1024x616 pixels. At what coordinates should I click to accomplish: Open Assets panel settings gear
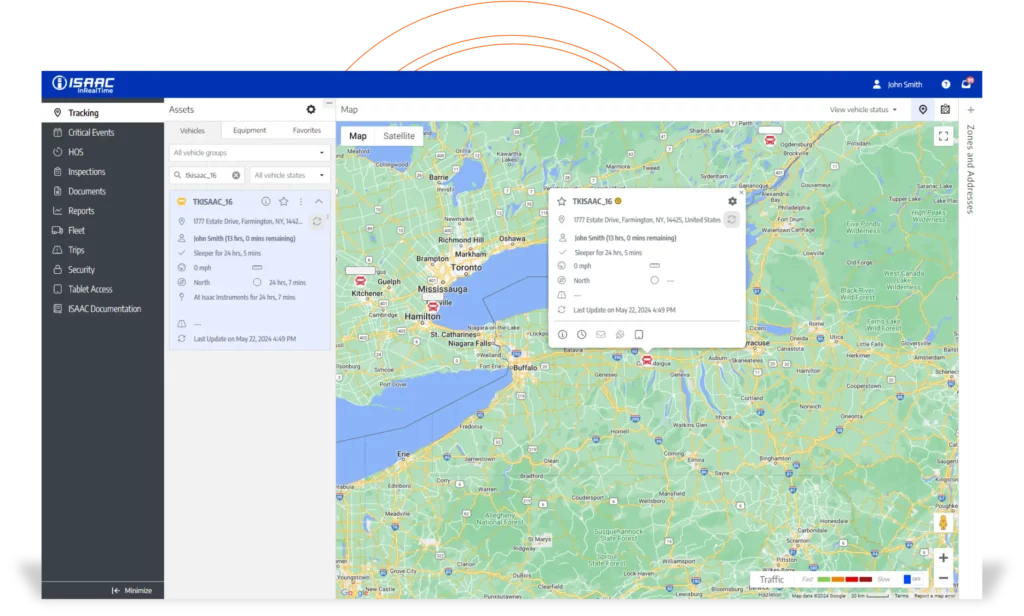(311, 110)
